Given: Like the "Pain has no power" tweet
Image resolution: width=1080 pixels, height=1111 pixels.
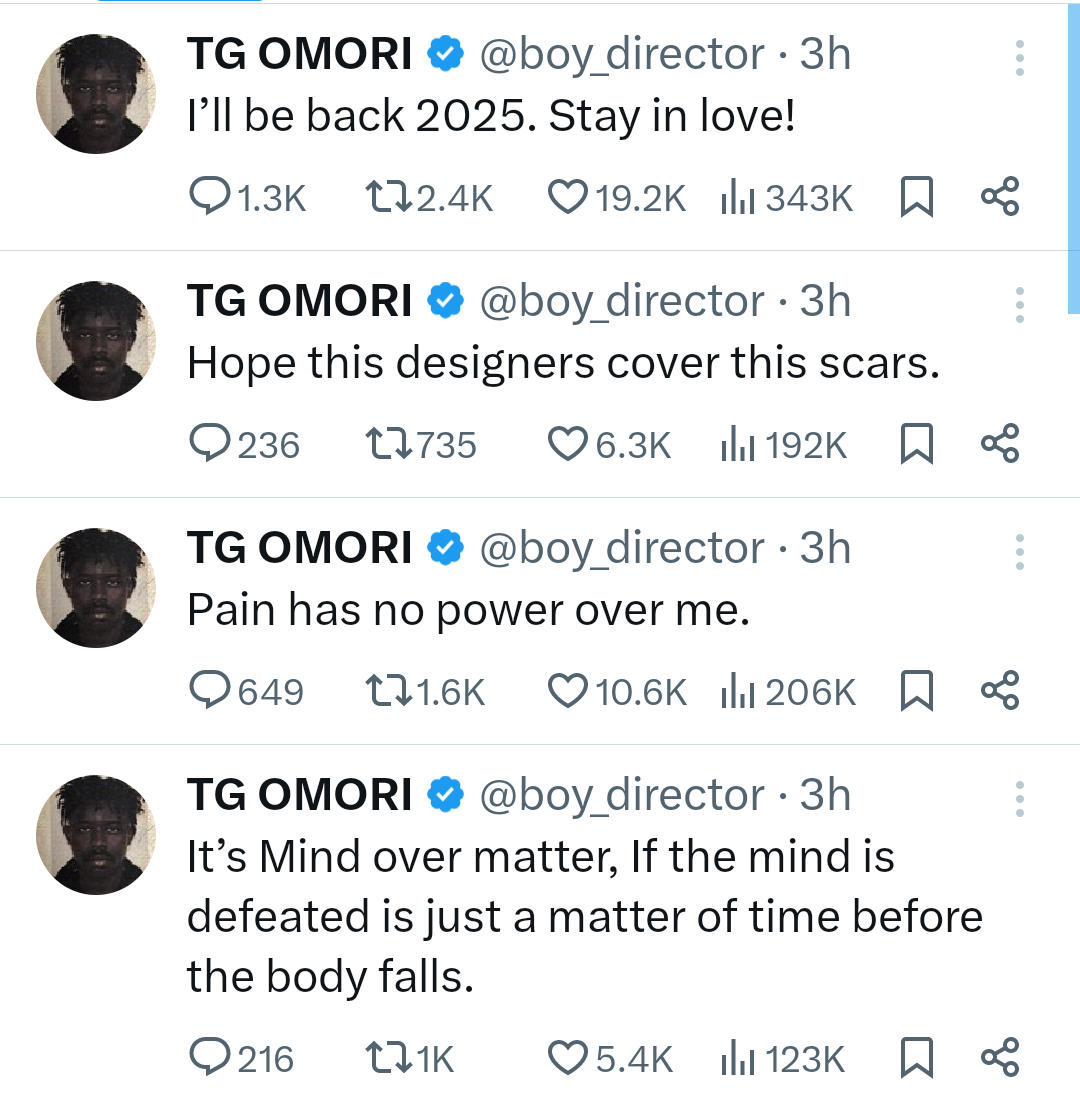Looking at the screenshot, I should click(568, 691).
